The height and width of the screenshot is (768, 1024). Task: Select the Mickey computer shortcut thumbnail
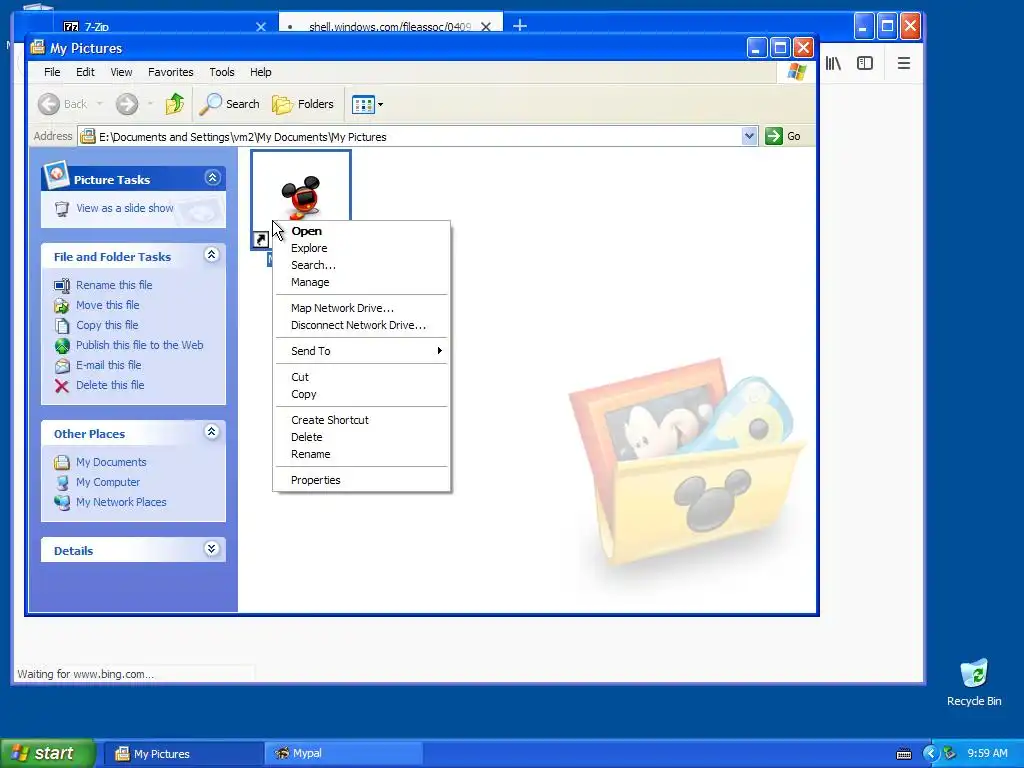click(x=301, y=186)
